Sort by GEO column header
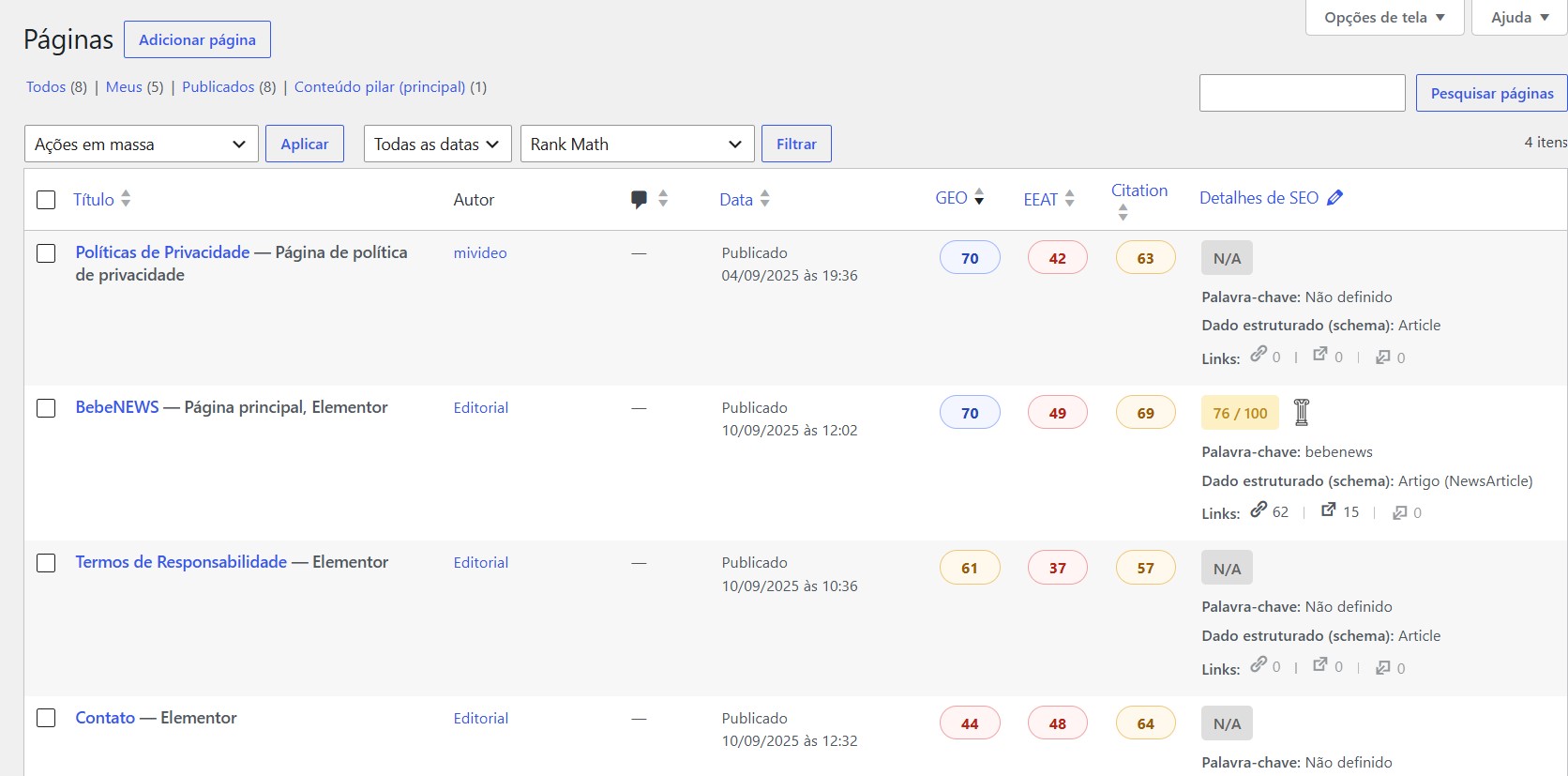Viewport: 1568px width, 776px height. tap(951, 198)
